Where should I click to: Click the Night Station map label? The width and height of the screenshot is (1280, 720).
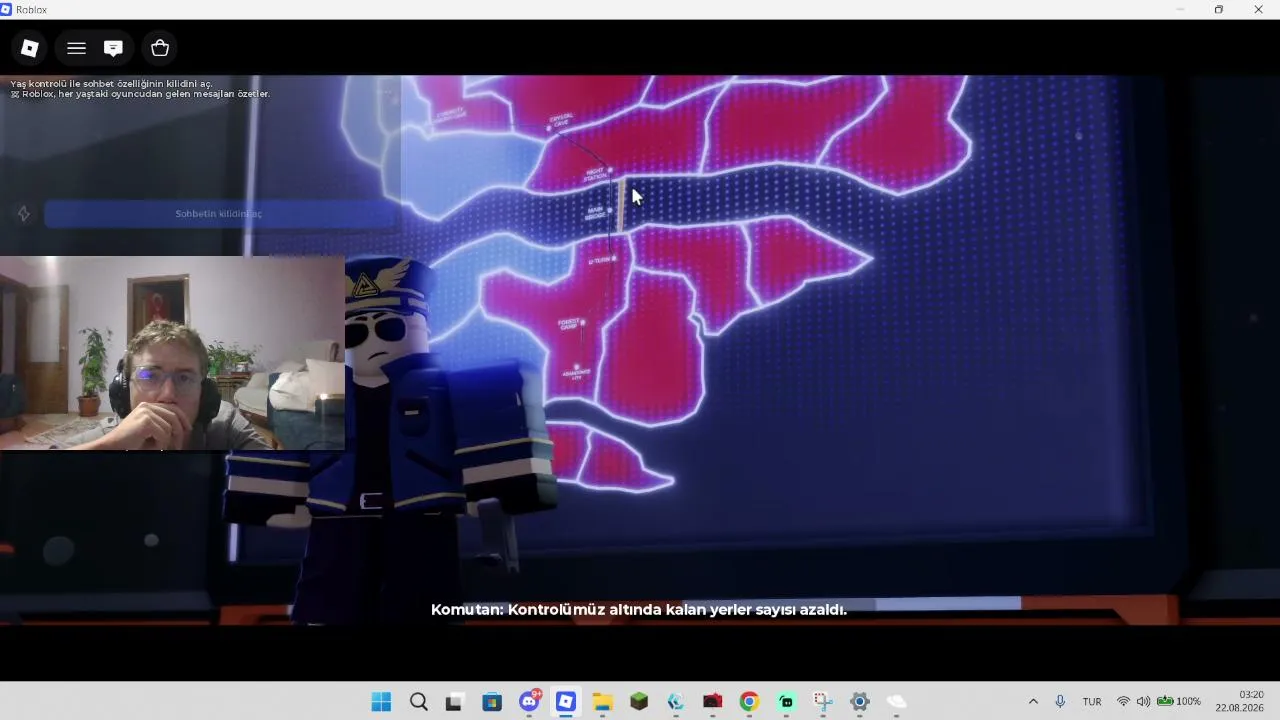coord(597,174)
